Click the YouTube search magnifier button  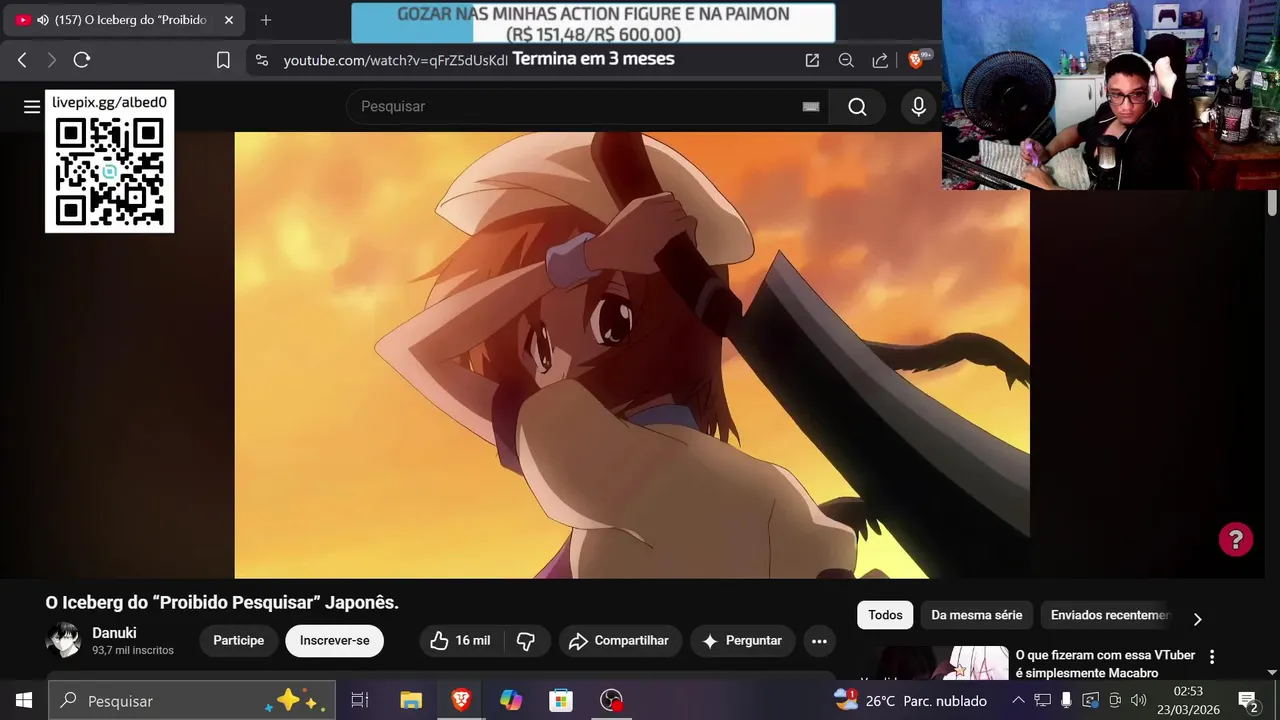point(857,107)
